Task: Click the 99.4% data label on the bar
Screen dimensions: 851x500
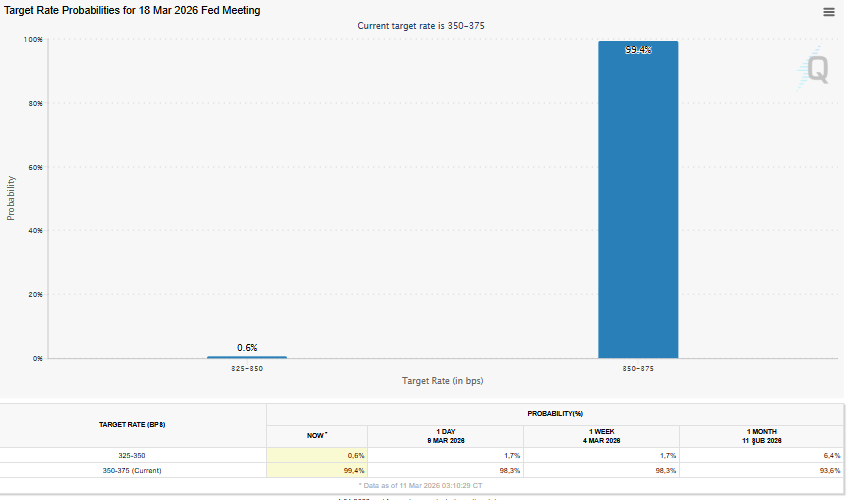Action: coord(638,50)
